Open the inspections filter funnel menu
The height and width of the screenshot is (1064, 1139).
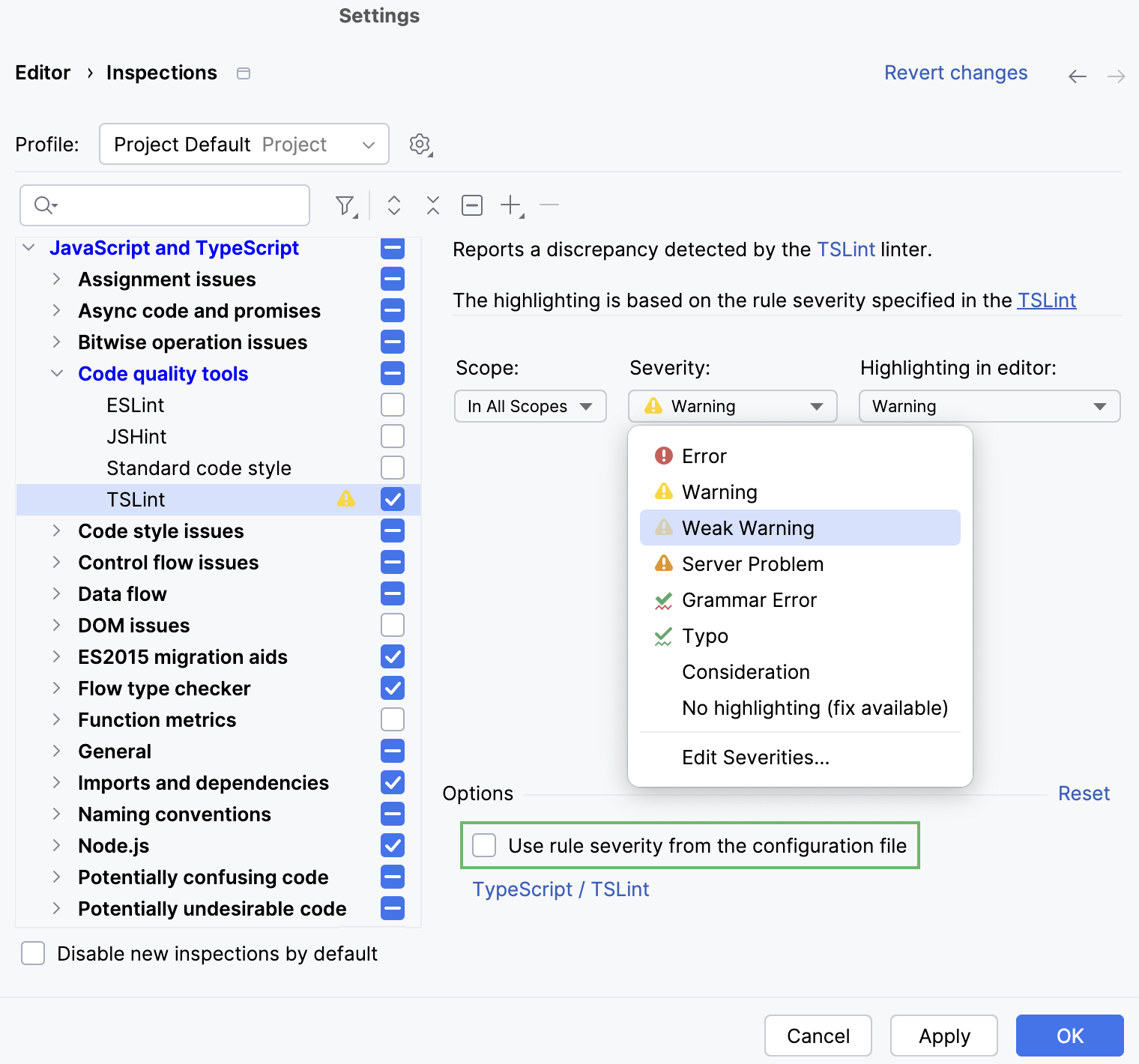(x=344, y=205)
